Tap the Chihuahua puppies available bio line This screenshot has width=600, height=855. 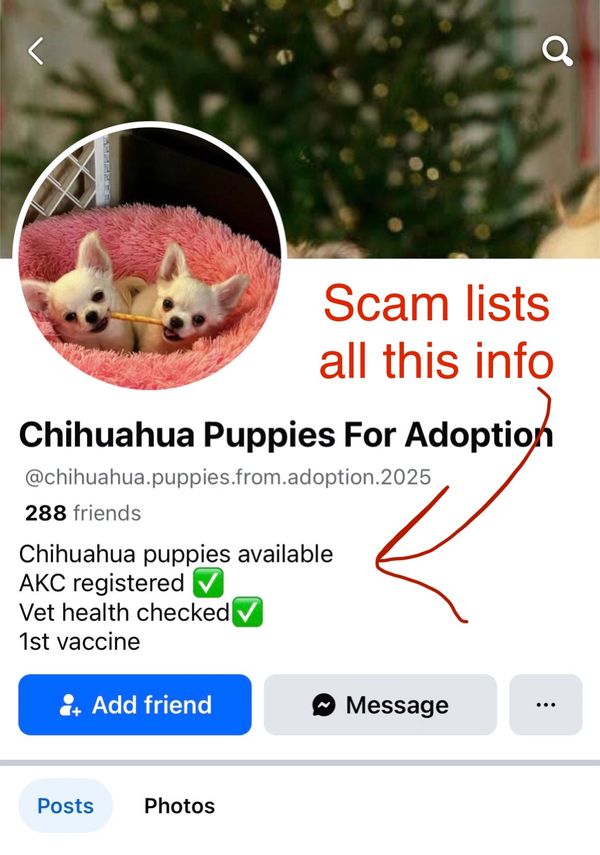tap(176, 554)
